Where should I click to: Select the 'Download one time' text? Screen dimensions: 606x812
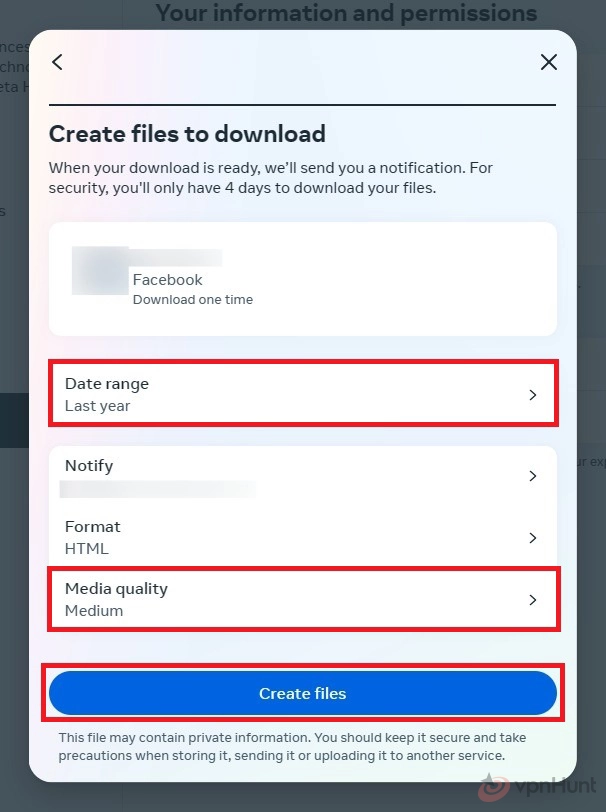193,299
